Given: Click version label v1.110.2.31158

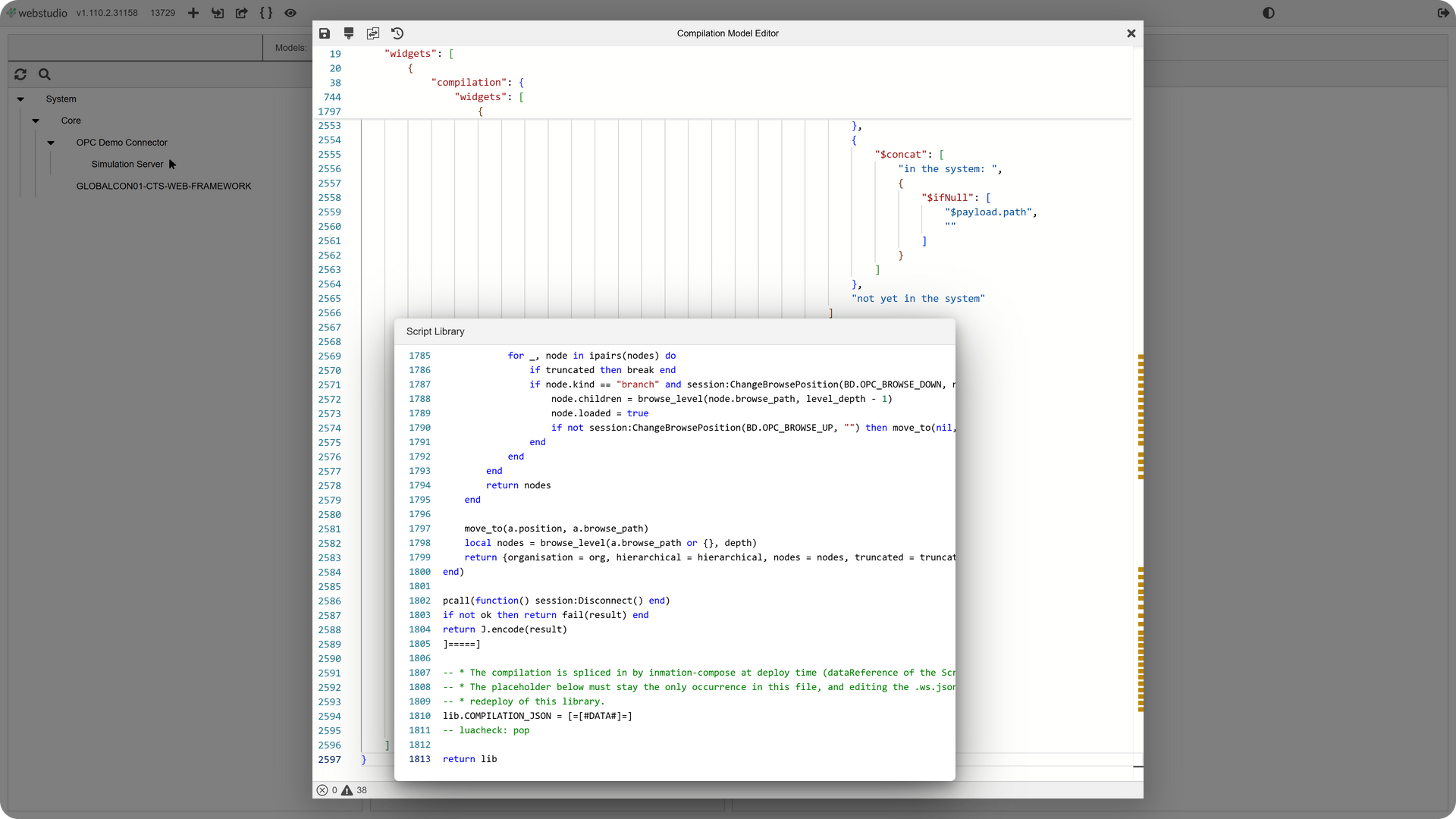Looking at the screenshot, I should [107, 13].
